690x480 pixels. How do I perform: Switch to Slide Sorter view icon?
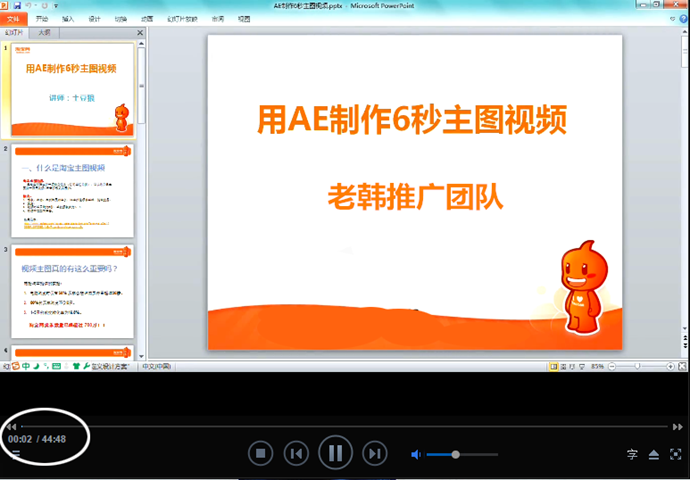563,366
